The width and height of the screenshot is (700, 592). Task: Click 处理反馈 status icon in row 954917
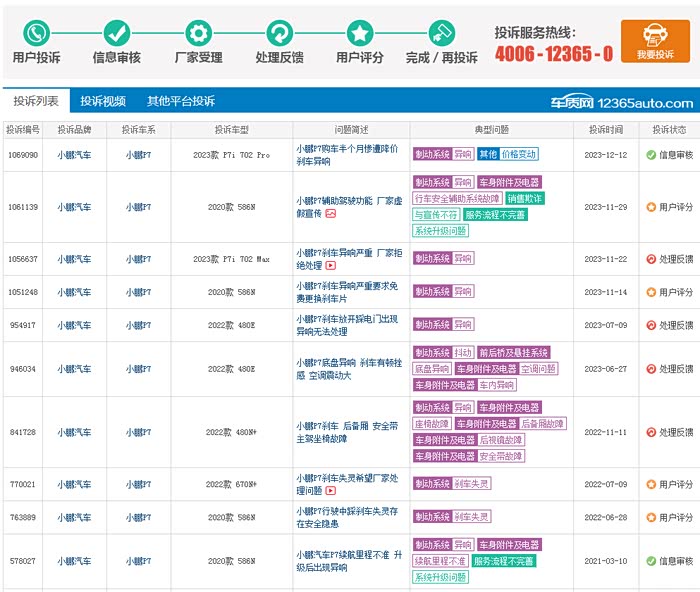651,325
